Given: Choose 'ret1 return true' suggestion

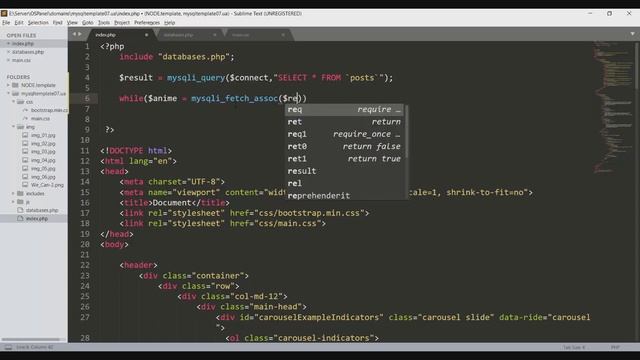Looking at the screenshot, I should coord(344,158).
